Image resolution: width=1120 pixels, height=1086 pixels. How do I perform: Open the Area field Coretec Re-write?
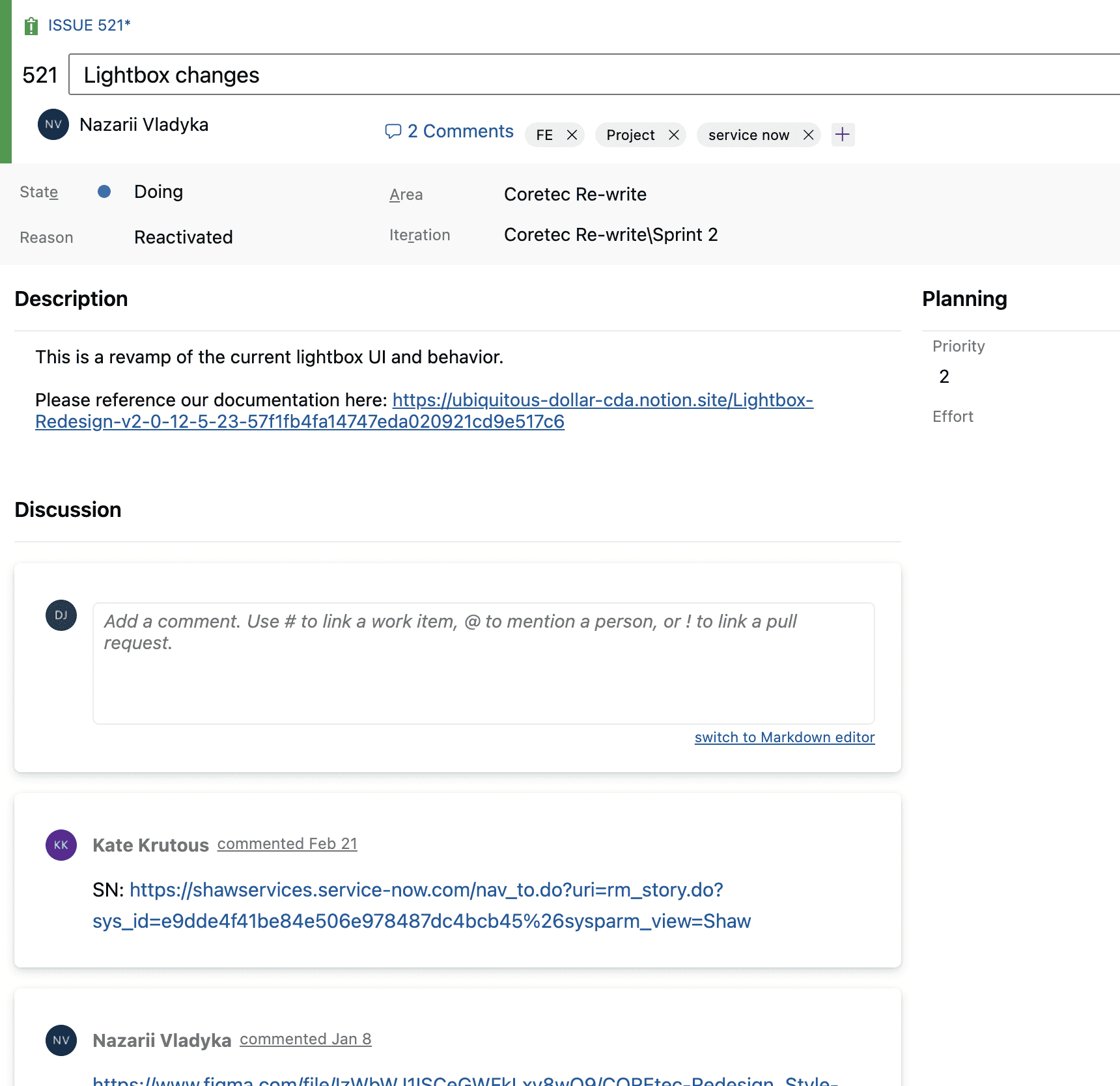point(575,194)
